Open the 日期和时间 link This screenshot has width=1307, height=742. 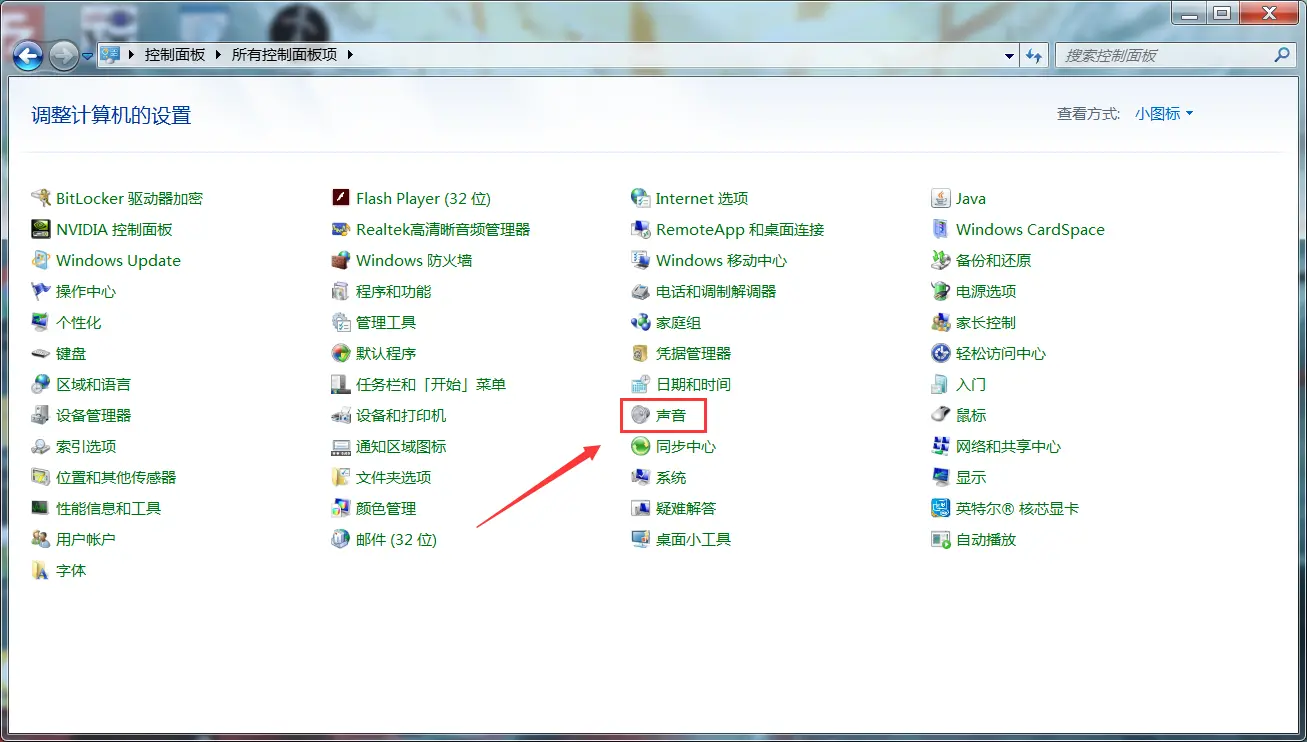[693, 384]
